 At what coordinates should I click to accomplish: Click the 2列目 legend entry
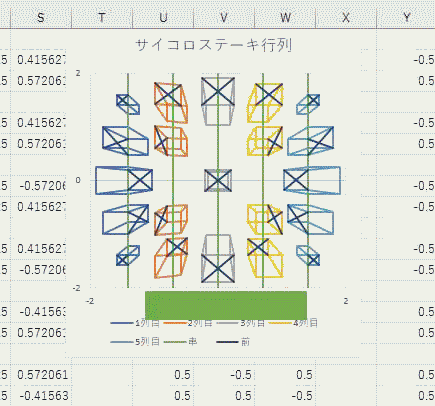[x=187, y=323]
